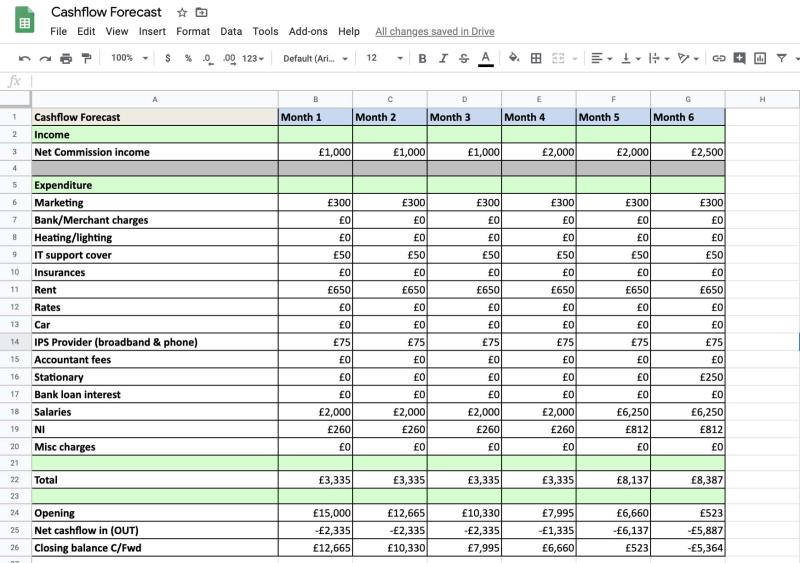
Task: Star the Cashflow Forecast document
Action: pyautogui.click(x=182, y=13)
